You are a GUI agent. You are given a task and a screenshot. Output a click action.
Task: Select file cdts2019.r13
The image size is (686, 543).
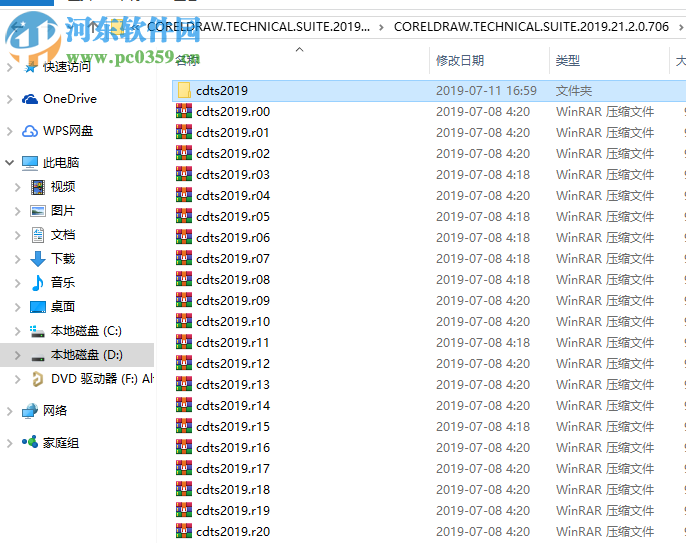pos(233,385)
